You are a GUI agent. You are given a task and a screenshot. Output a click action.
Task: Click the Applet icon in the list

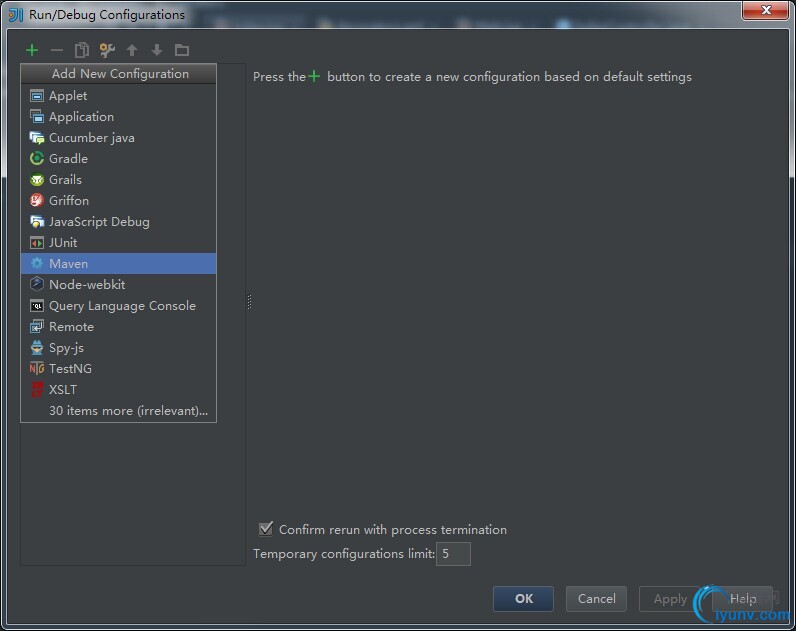click(37, 95)
